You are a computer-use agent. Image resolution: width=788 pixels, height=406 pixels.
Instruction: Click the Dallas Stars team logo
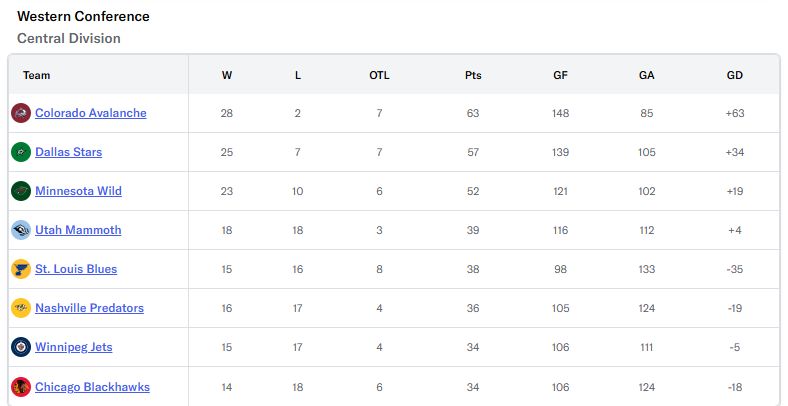21,152
